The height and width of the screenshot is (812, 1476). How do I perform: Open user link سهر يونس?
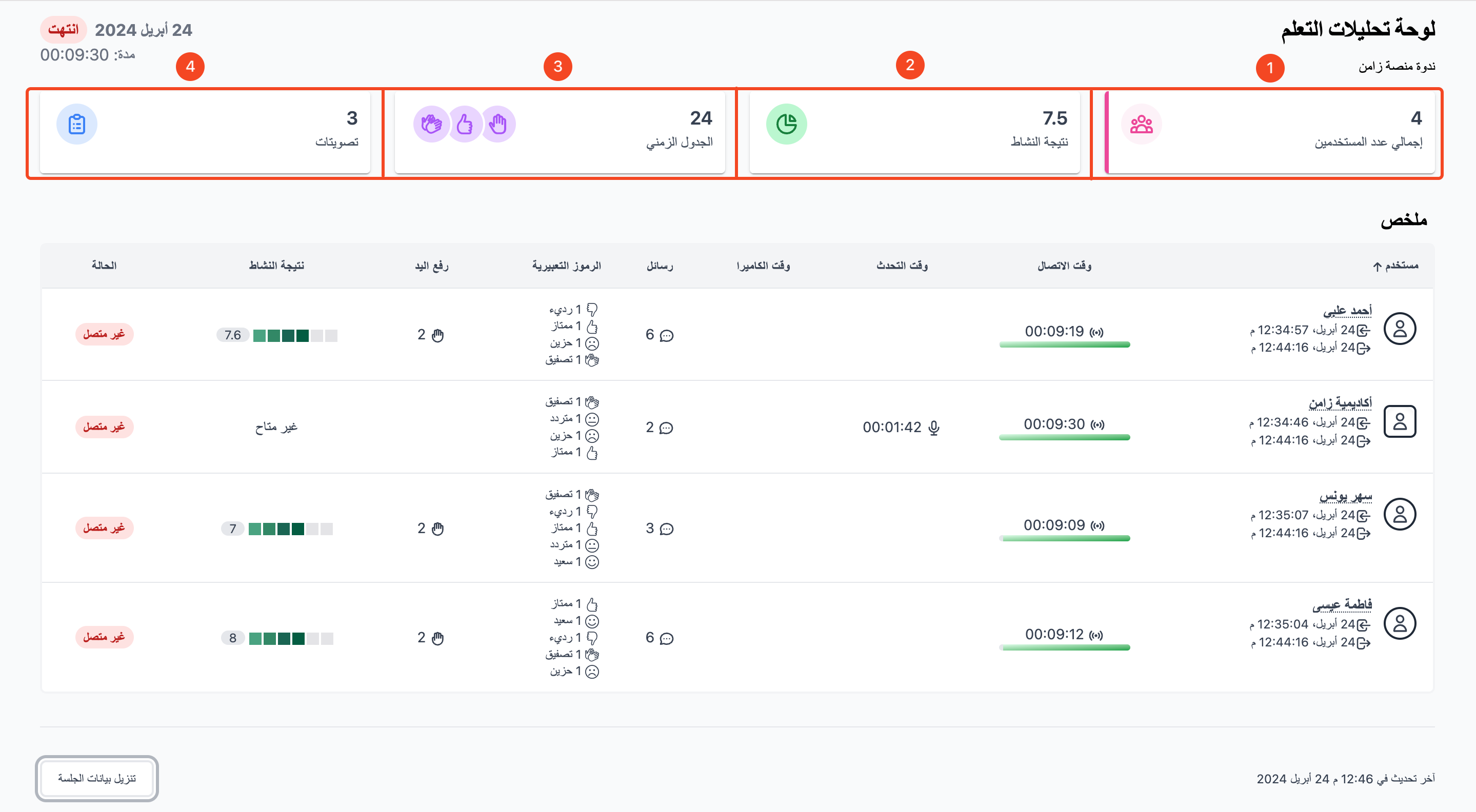pyautogui.click(x=1345, y=495)
